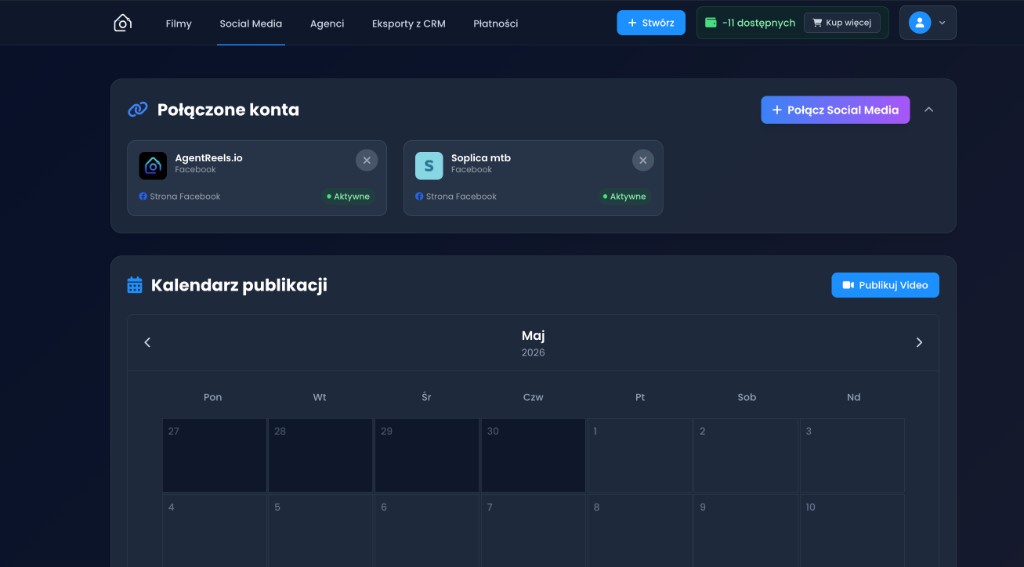1024x567 pixels.
Task: Open the Filmy tab
Action: tap(178, 24)
